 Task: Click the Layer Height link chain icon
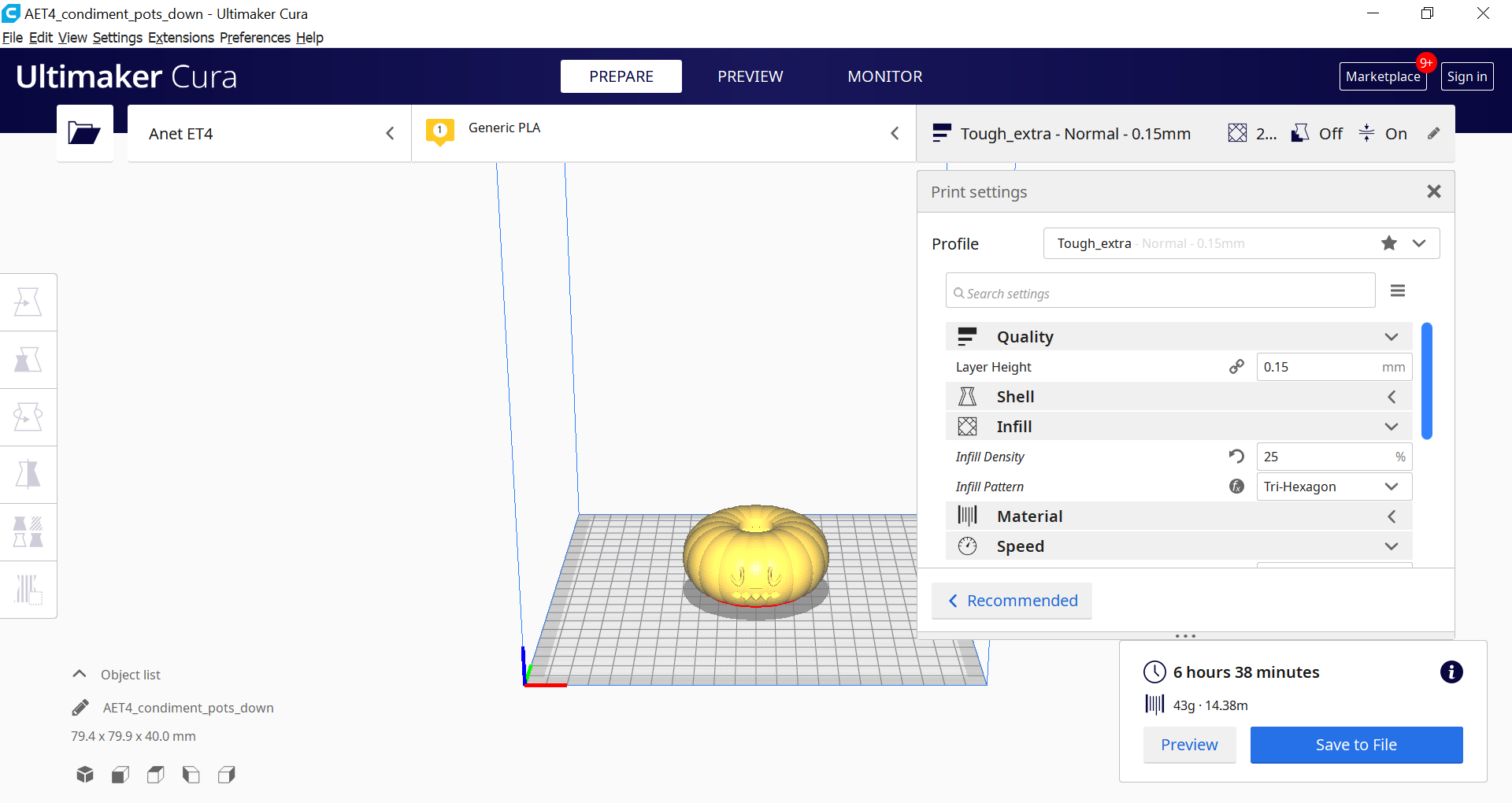click(1237, 367)
